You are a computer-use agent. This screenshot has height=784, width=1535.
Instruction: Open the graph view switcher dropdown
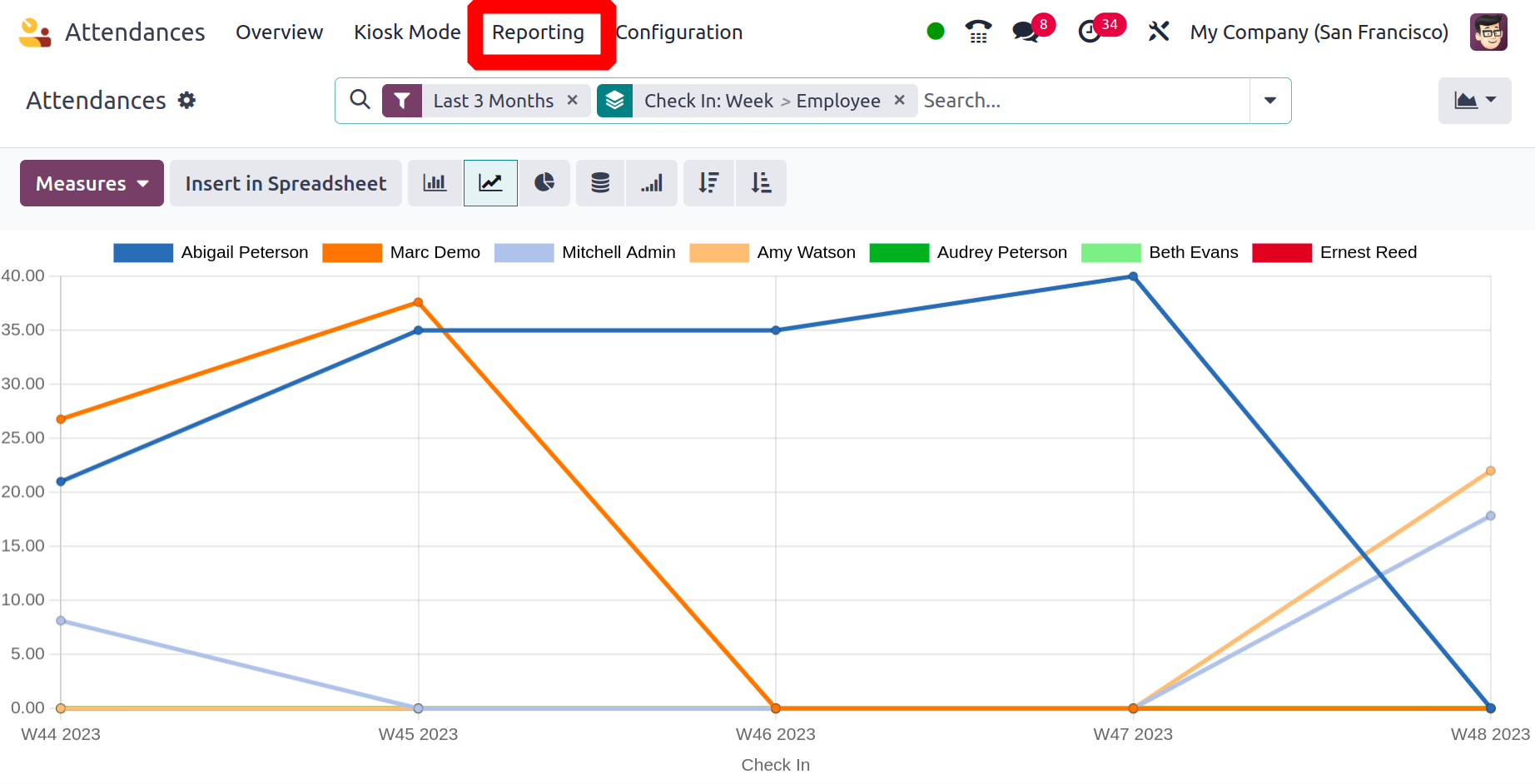[1474, 101]
